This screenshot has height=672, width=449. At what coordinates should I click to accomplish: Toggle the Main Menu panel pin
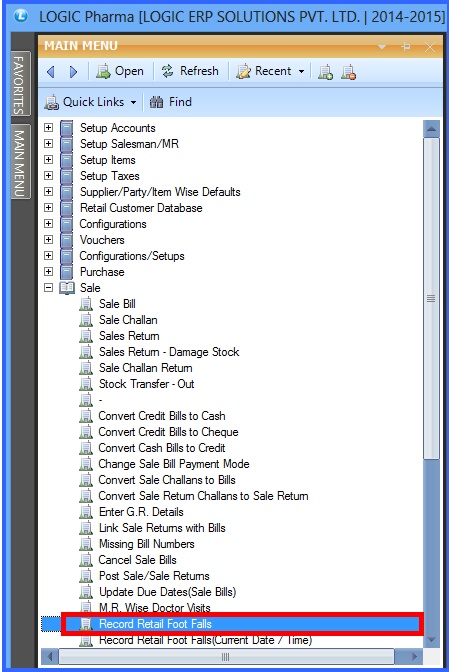point(406,47)
